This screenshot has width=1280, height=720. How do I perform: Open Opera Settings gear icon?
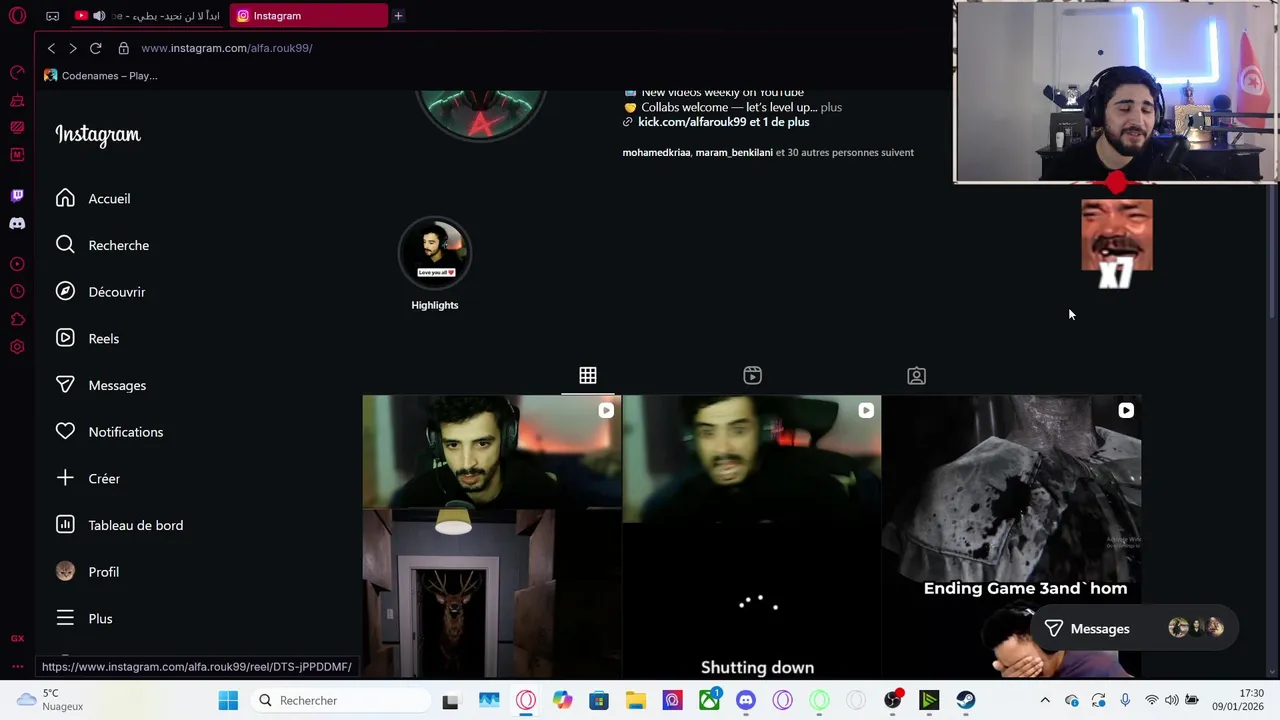point(17,347)
